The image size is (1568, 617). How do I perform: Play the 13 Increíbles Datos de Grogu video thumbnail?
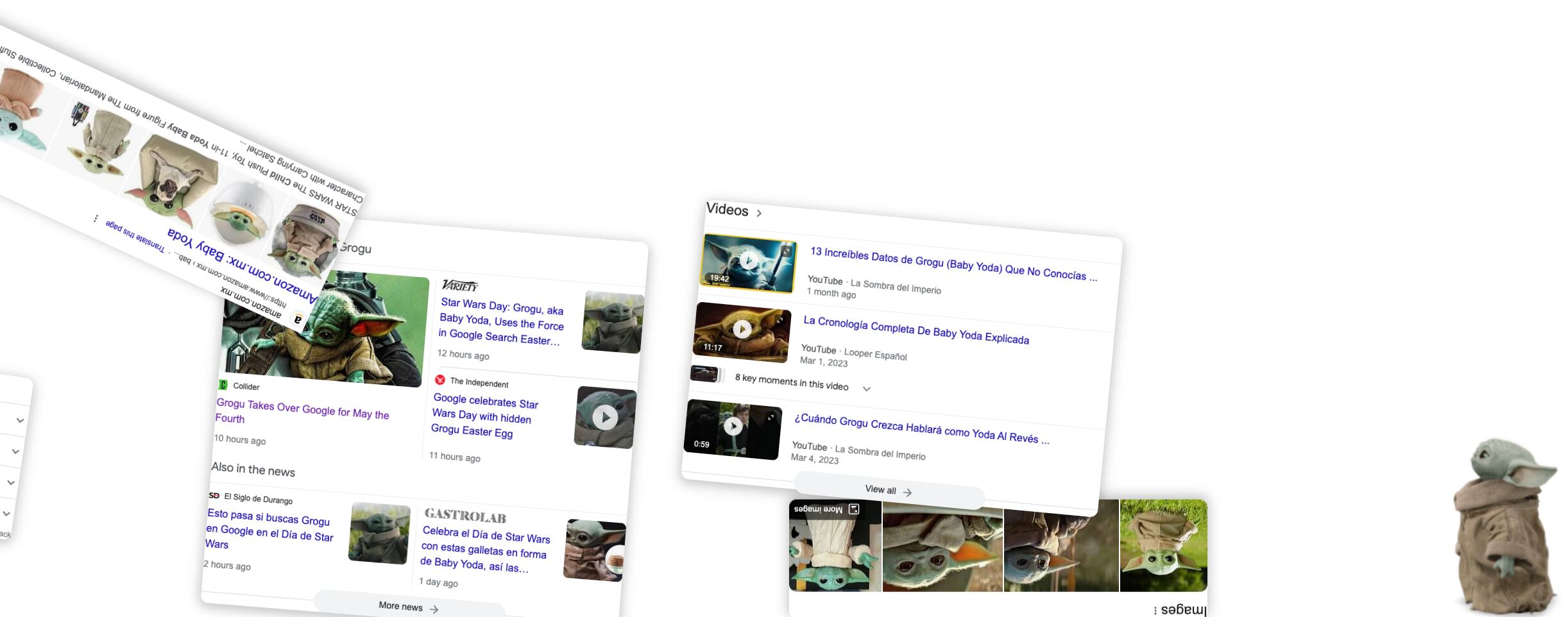tap(748, 260)
